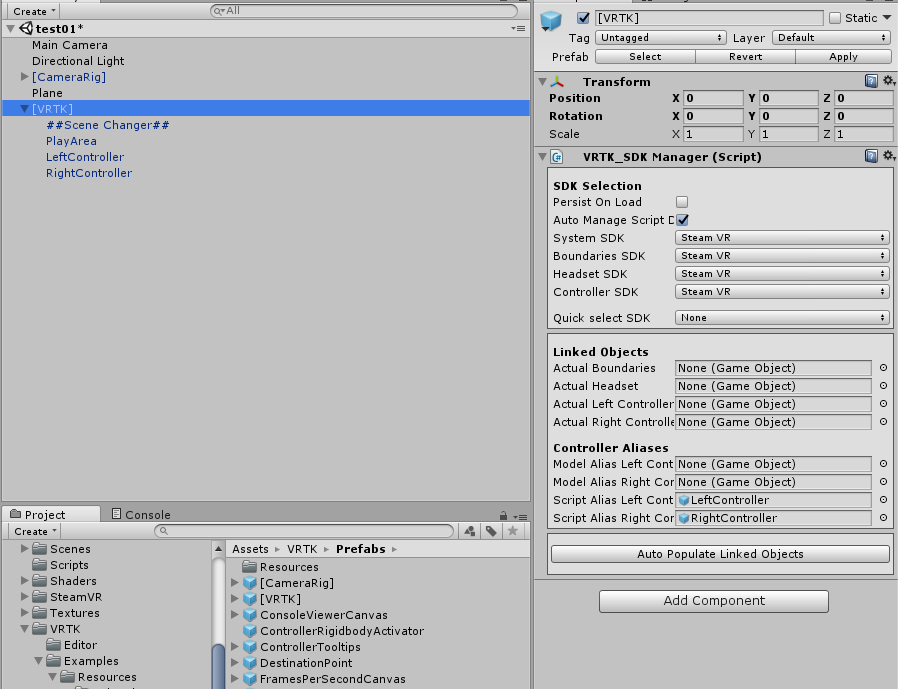Image resolution: width=898 pixels, height=689 pixels.
Task: Open the Project panel Create menu
Action: click(35, 531)
